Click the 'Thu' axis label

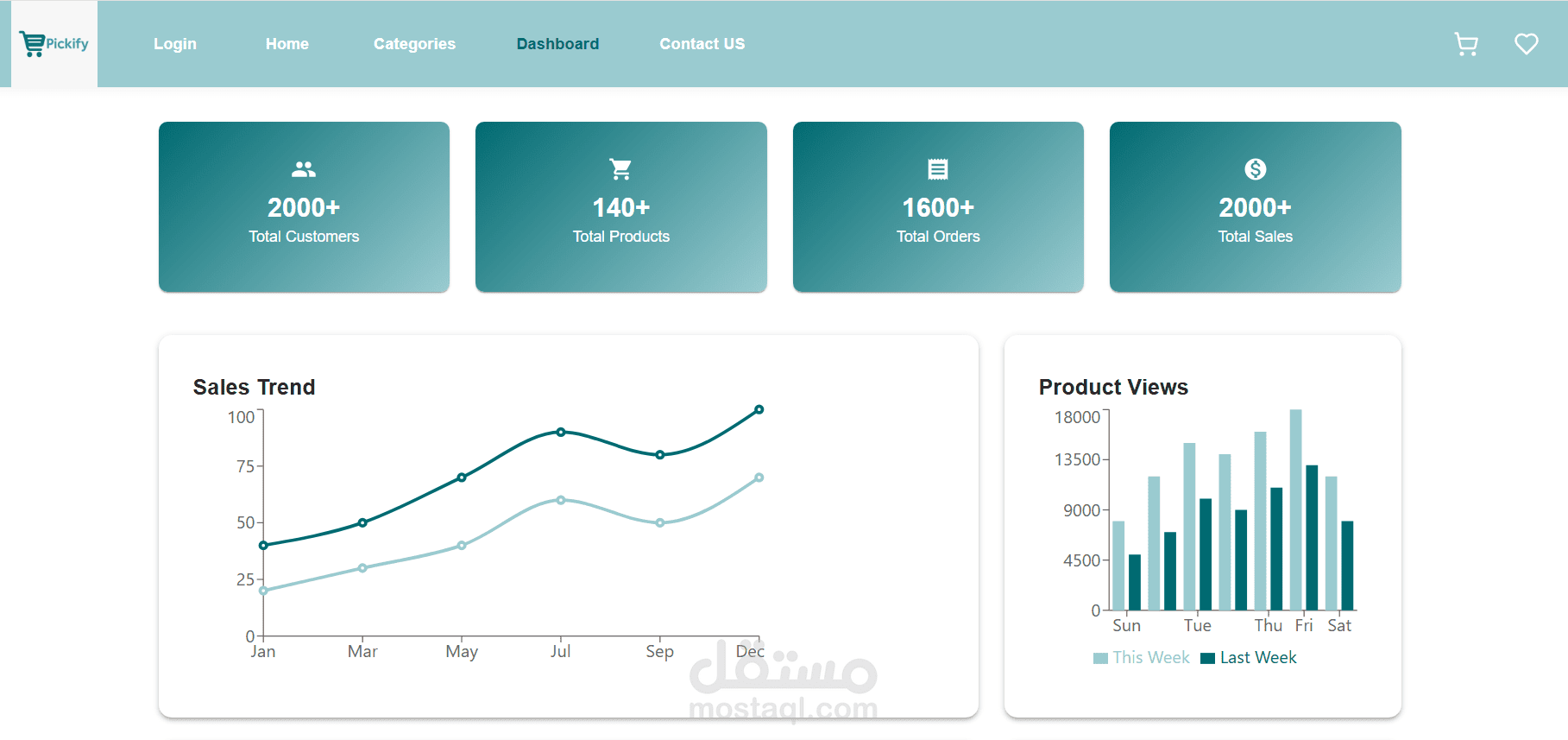tap(1269, 625)
